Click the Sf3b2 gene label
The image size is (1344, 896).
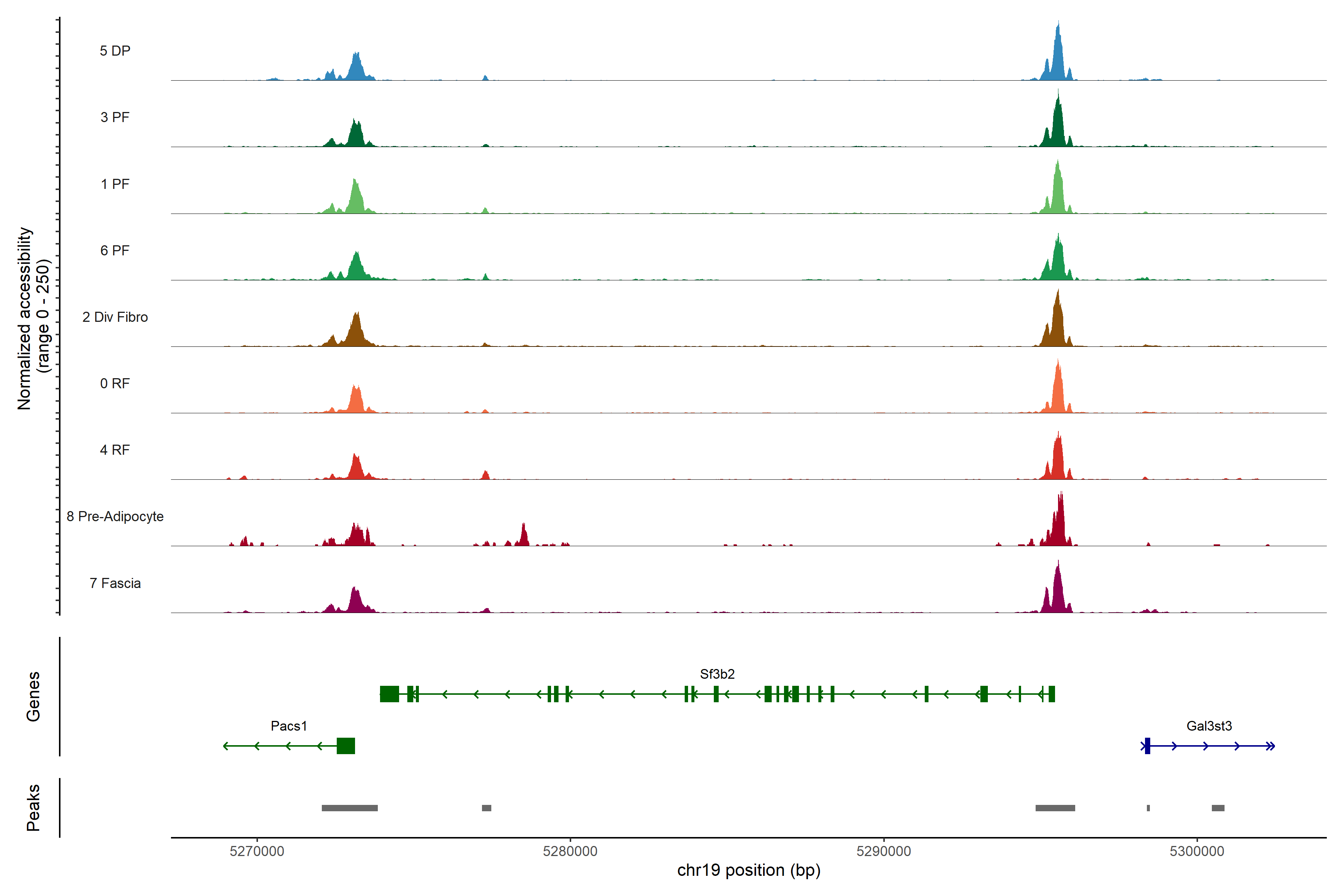(717, 674)
